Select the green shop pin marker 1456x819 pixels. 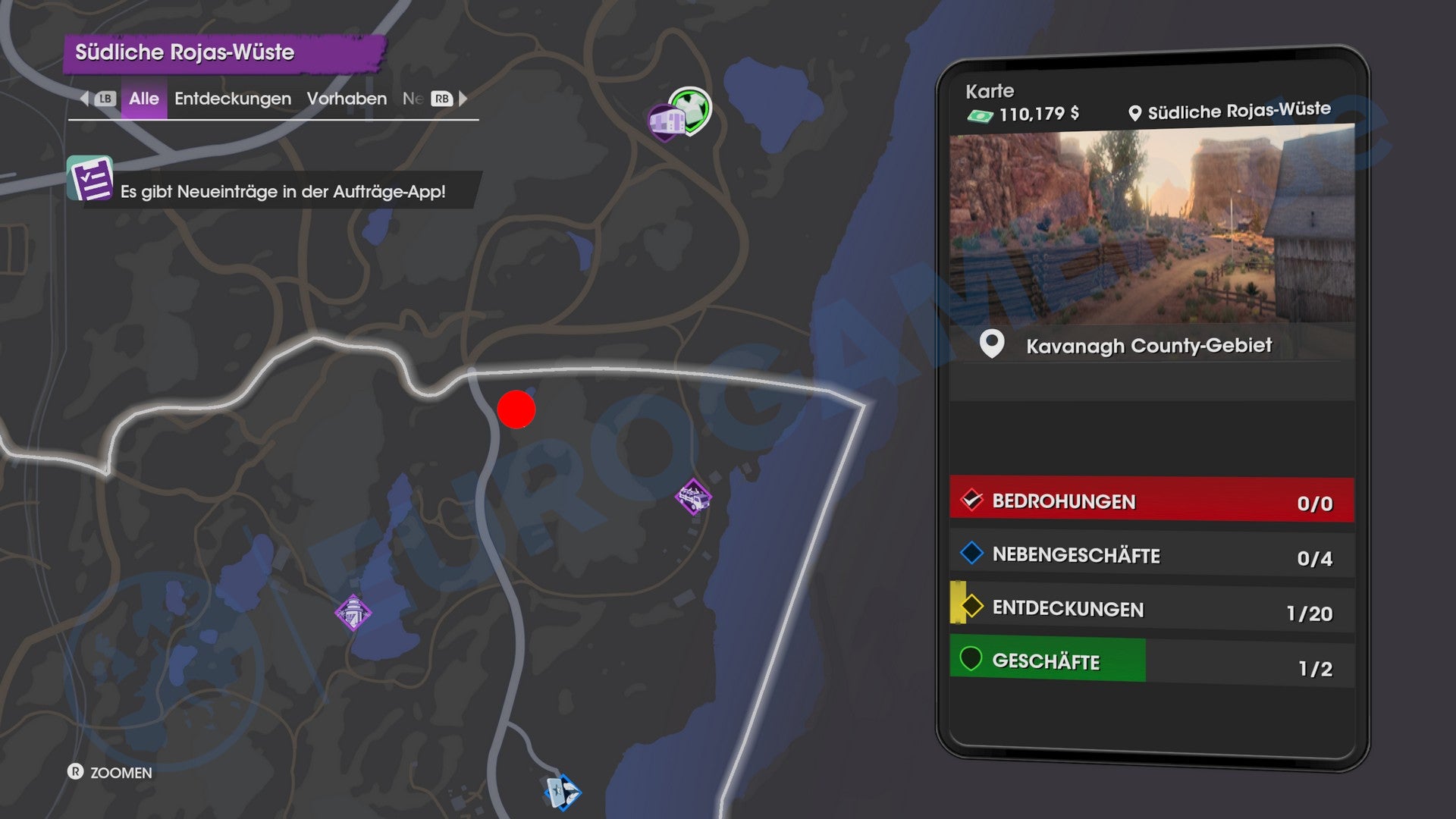coord(691,110)
